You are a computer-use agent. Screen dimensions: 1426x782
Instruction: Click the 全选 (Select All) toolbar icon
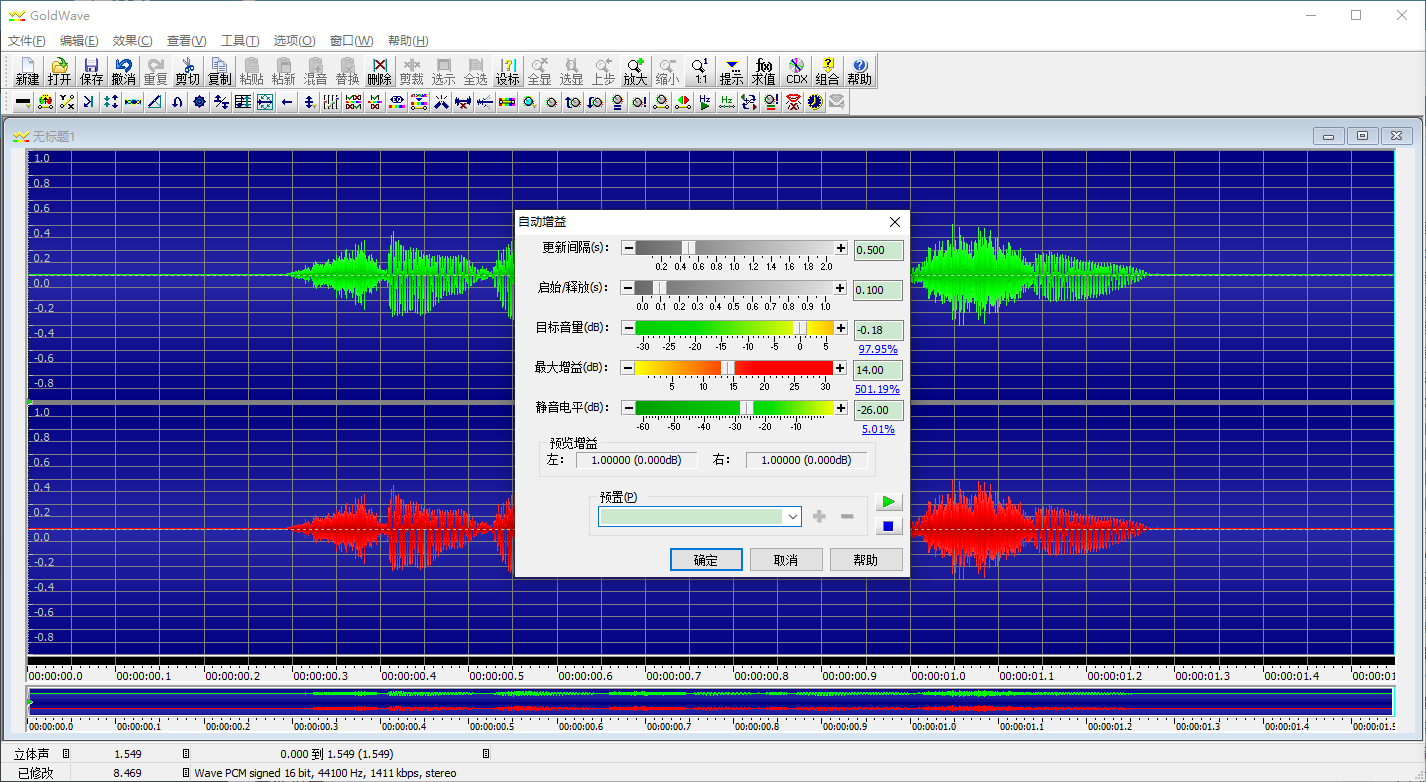[x=475, y=71]
